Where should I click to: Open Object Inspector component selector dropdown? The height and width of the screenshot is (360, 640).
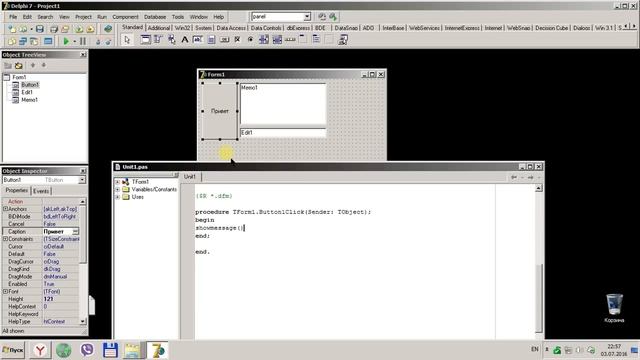point(82,180)
